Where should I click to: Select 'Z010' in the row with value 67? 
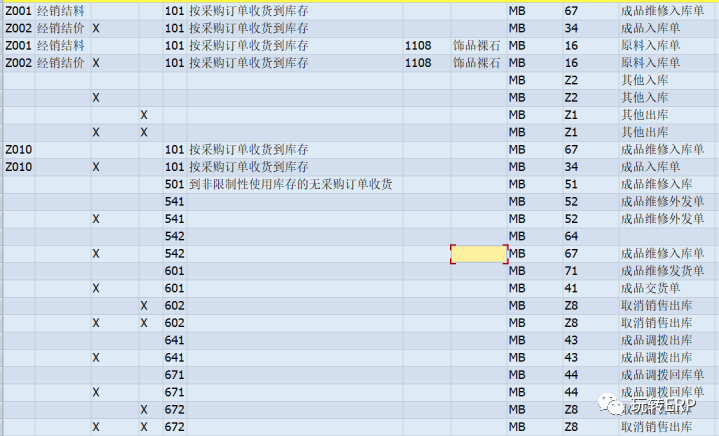coord(18,150)
